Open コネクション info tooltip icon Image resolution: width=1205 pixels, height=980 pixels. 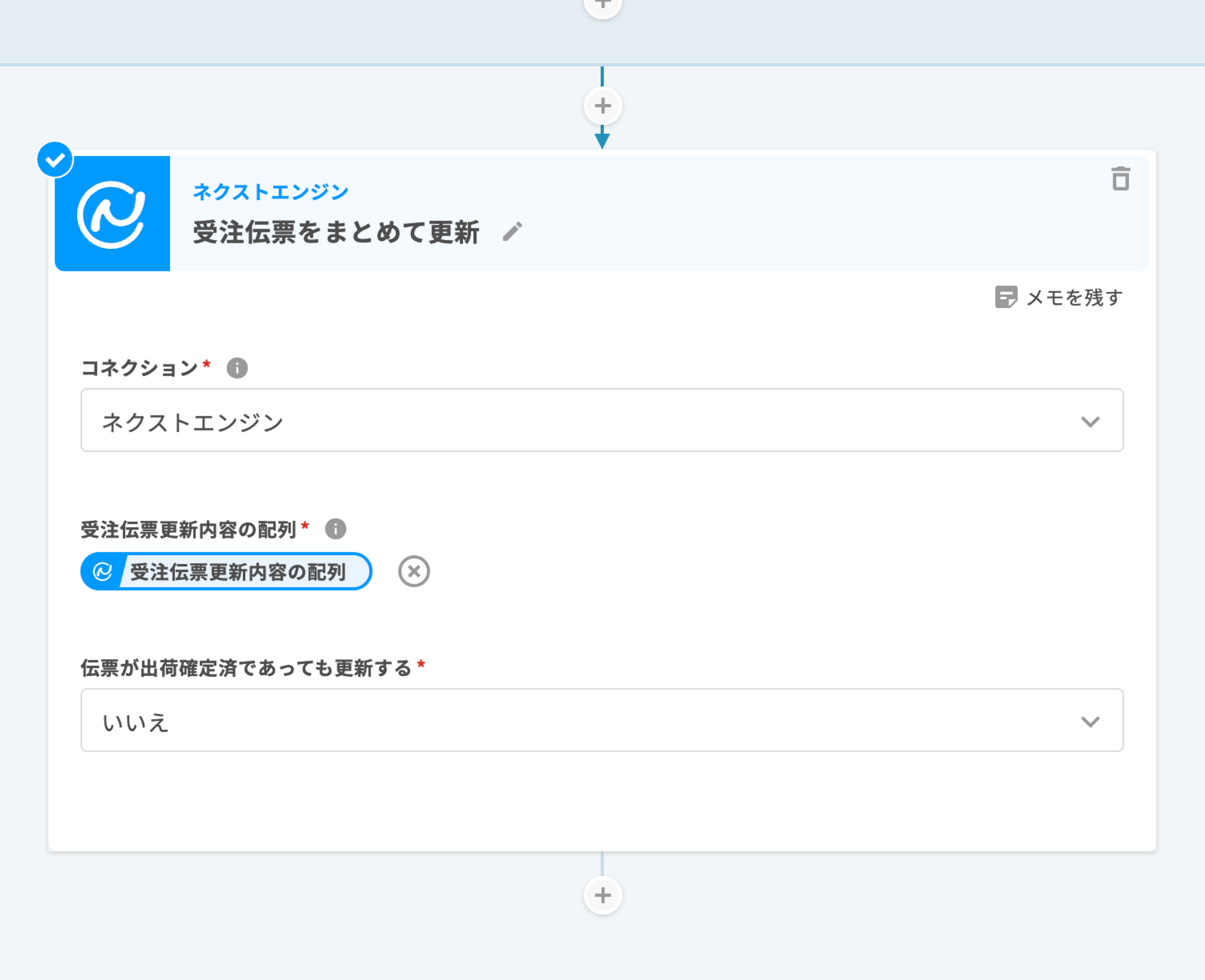(x=237, y=368)
